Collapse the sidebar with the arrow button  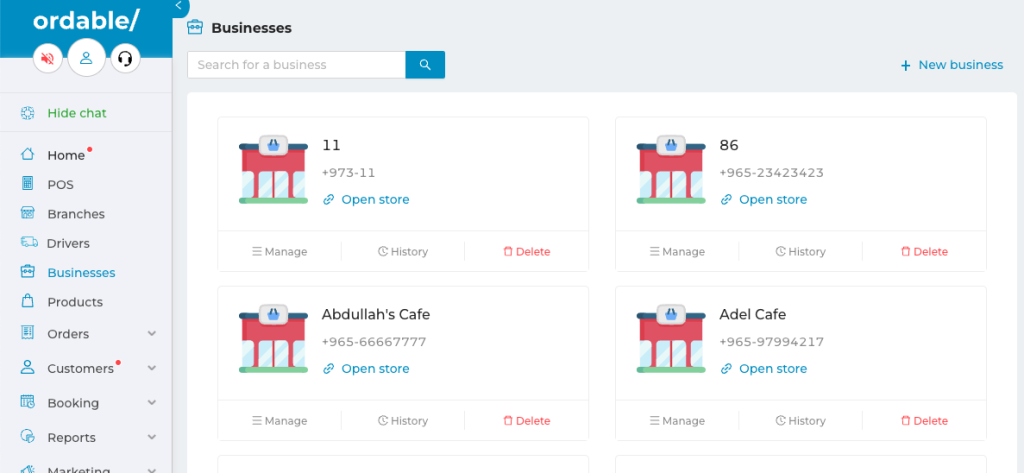[x=178, y=6]
